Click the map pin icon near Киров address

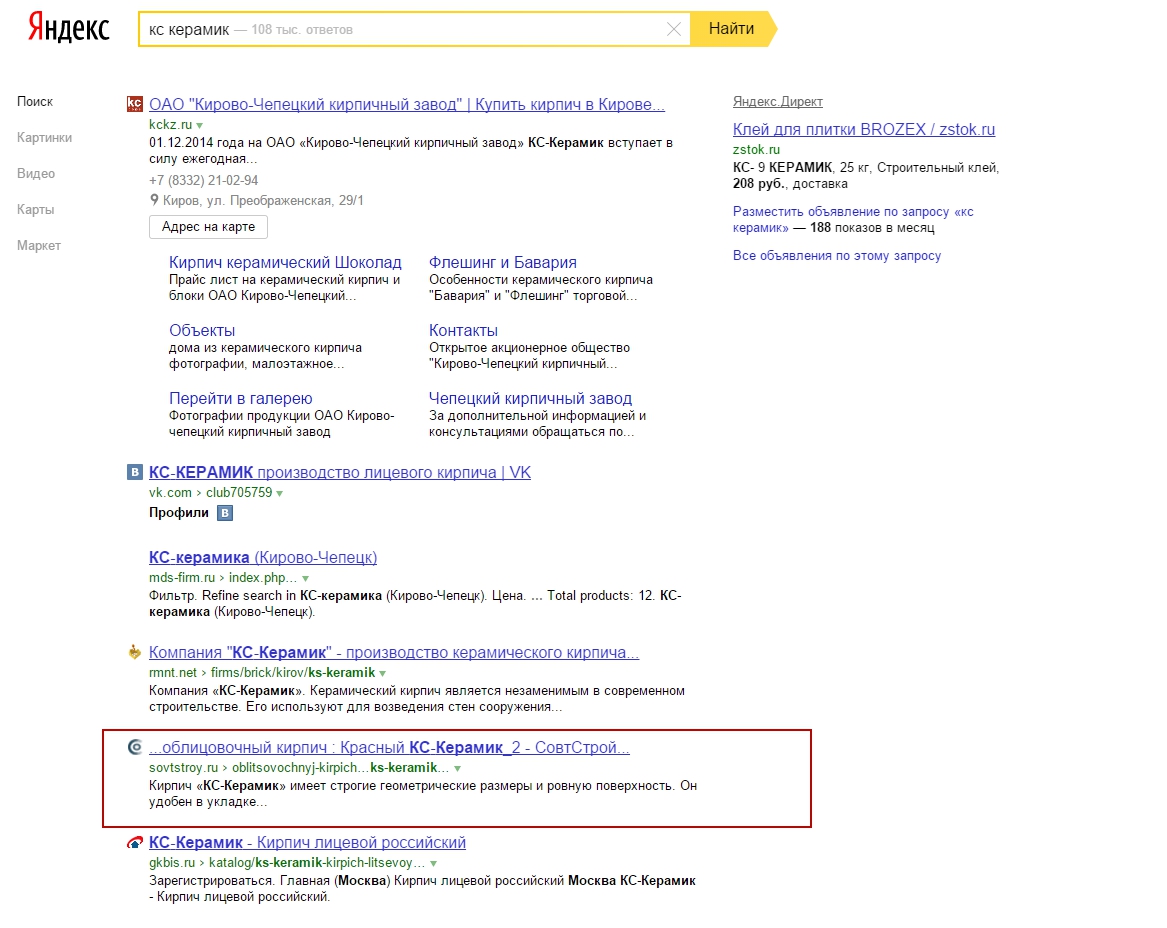coord(154,199)
